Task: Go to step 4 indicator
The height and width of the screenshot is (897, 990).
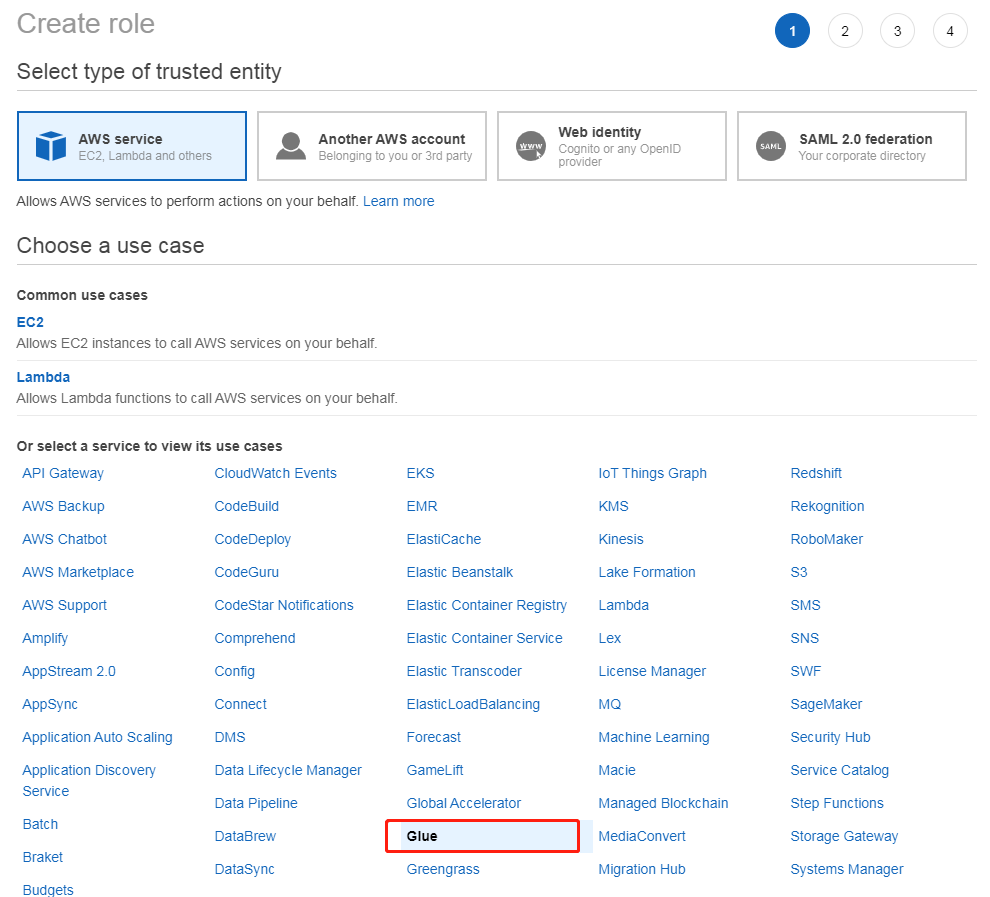Action: click(x=950, y=30)
